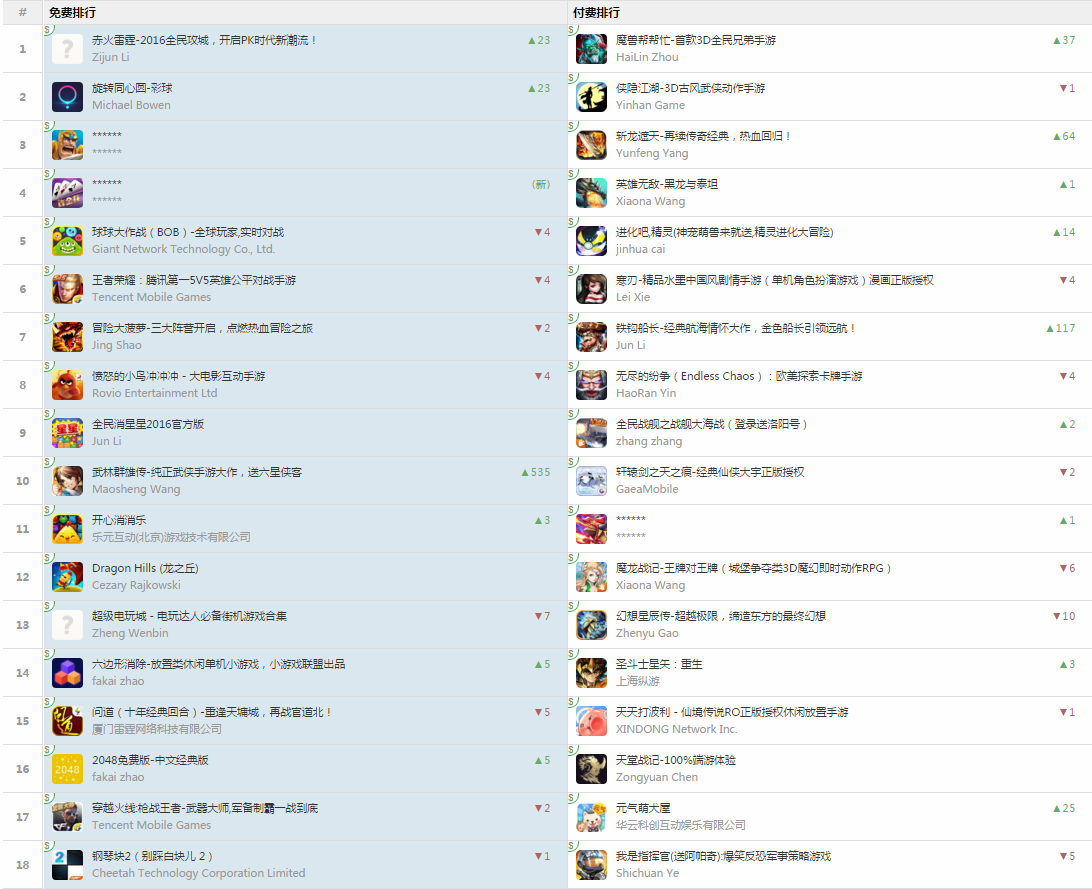The height and width of the screenshot is (889, 1092).
Task: Click the 钢琴块2 (别踩白块儿2) title
Action: tap(153, 857)
